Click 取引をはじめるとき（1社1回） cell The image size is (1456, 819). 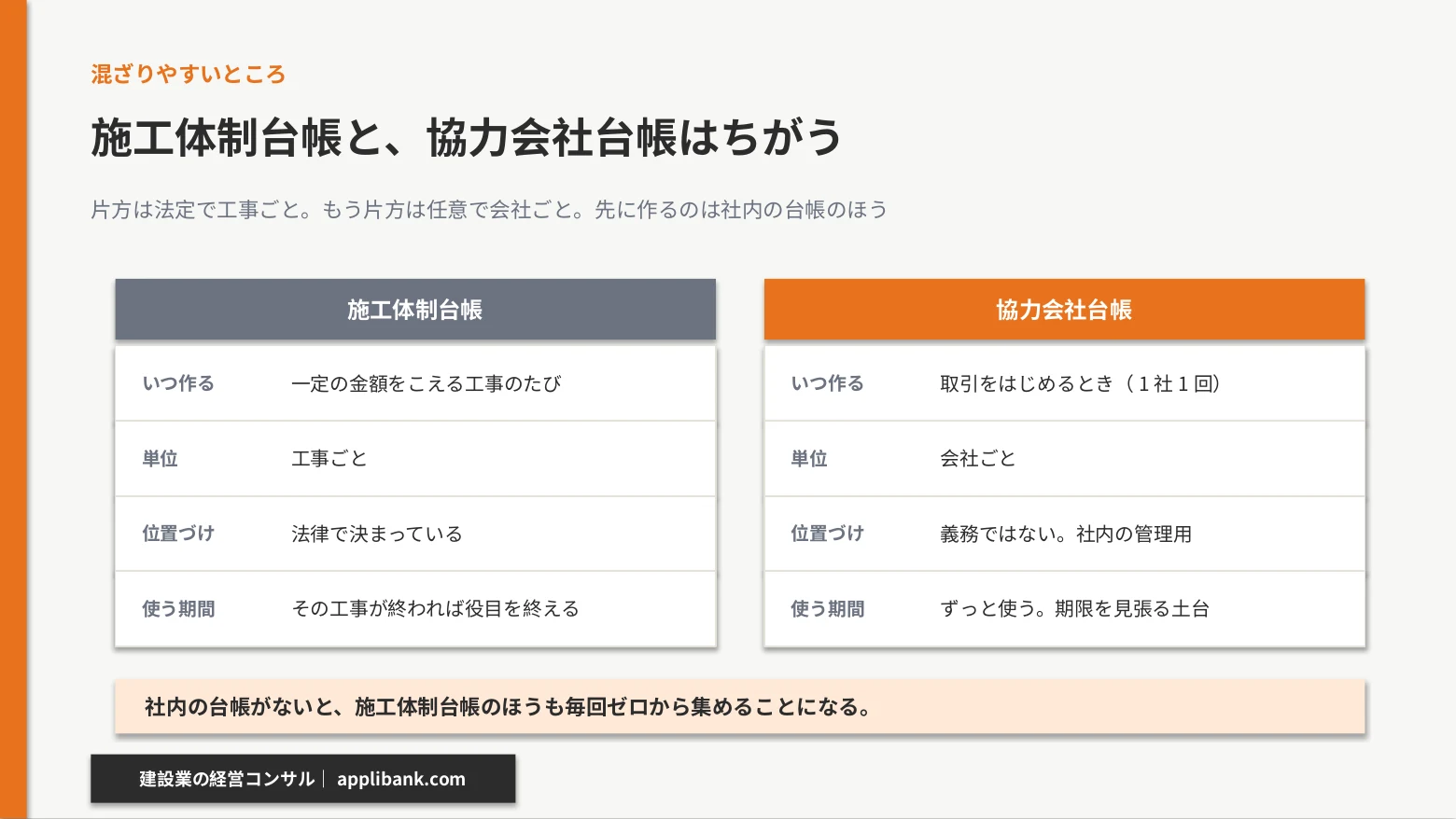click(1081, 384)
